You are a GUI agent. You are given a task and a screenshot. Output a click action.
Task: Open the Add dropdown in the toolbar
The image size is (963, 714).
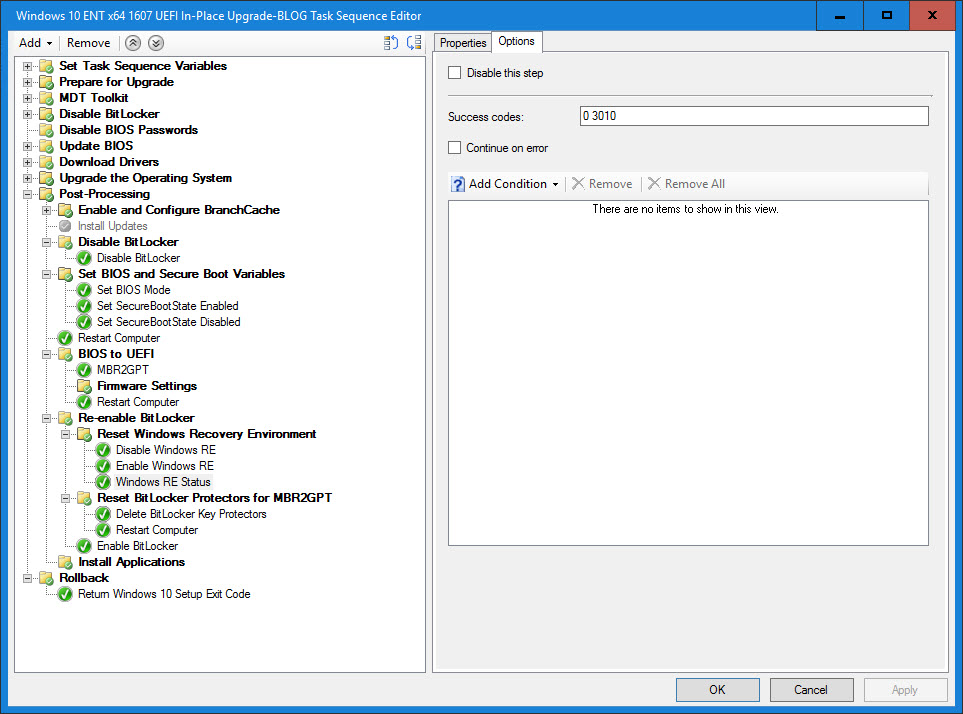pyautogui.click(x=36, y=43)
